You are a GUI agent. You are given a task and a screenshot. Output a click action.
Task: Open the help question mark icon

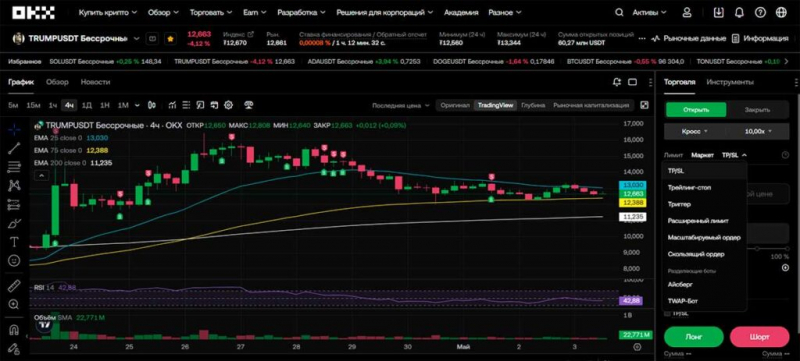pyautogui.click(x=760, y=12)
